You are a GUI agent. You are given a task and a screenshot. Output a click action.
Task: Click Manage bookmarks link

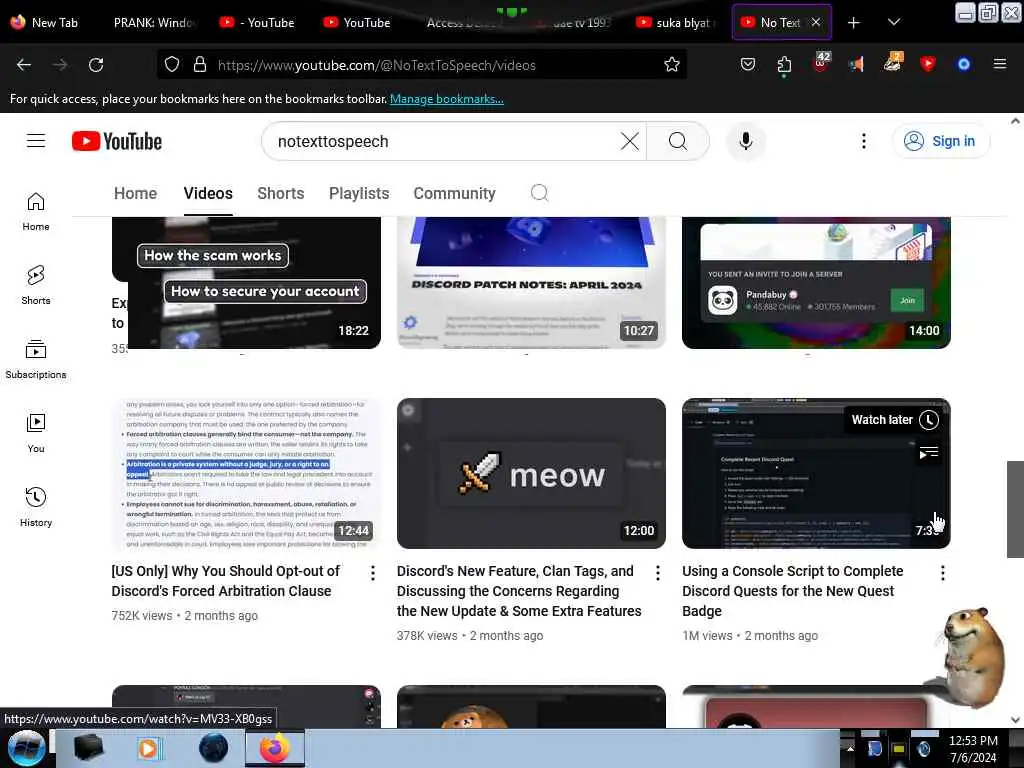[447, 99]
